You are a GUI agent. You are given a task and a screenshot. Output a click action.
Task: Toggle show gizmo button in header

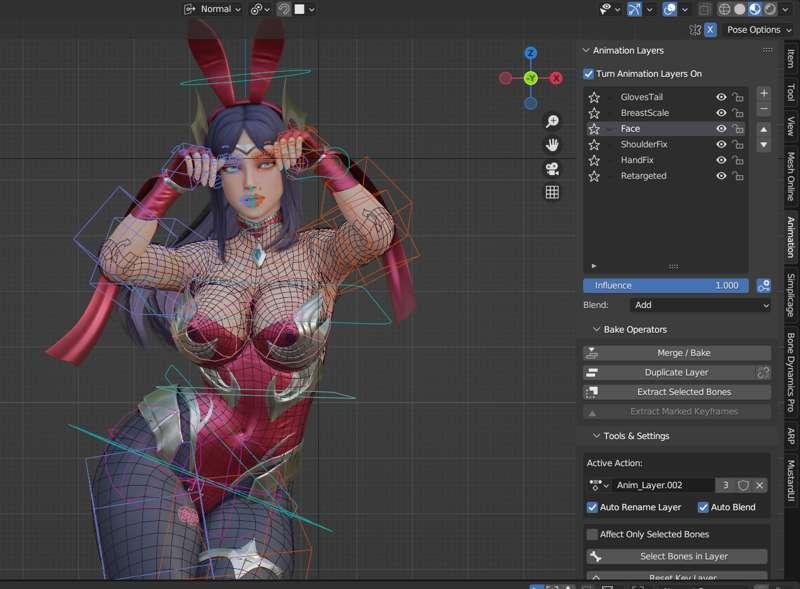point(634,9)
